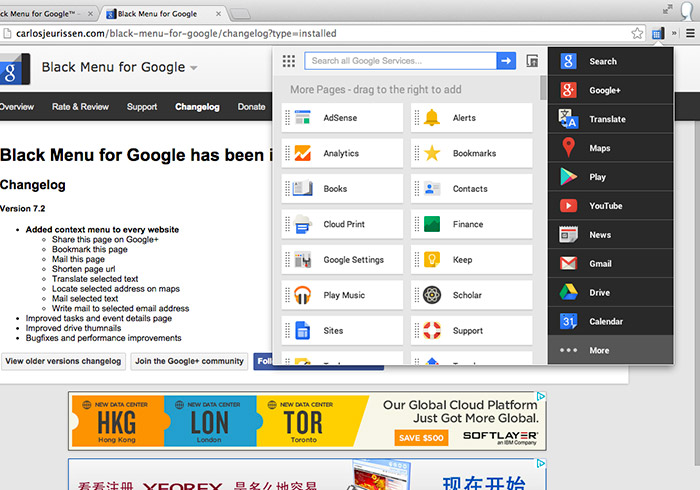700x490 pixels.
Task: Click the Finance service tile
Action: tap(471, 224)
